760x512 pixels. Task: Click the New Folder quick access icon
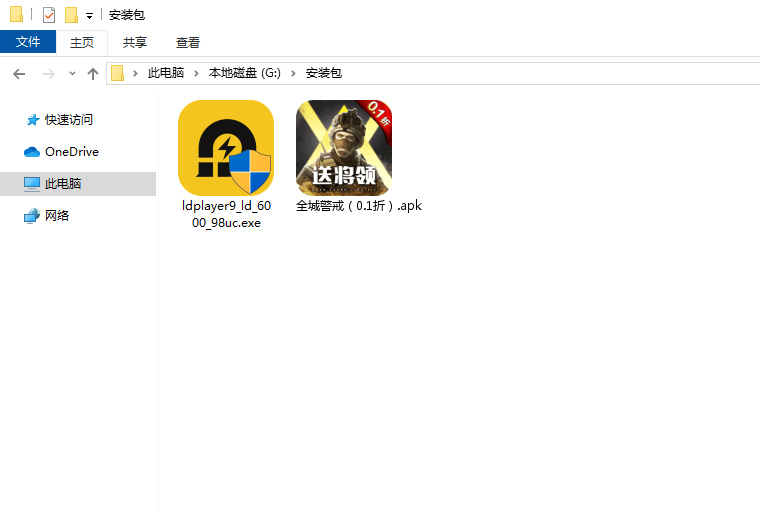71,15
